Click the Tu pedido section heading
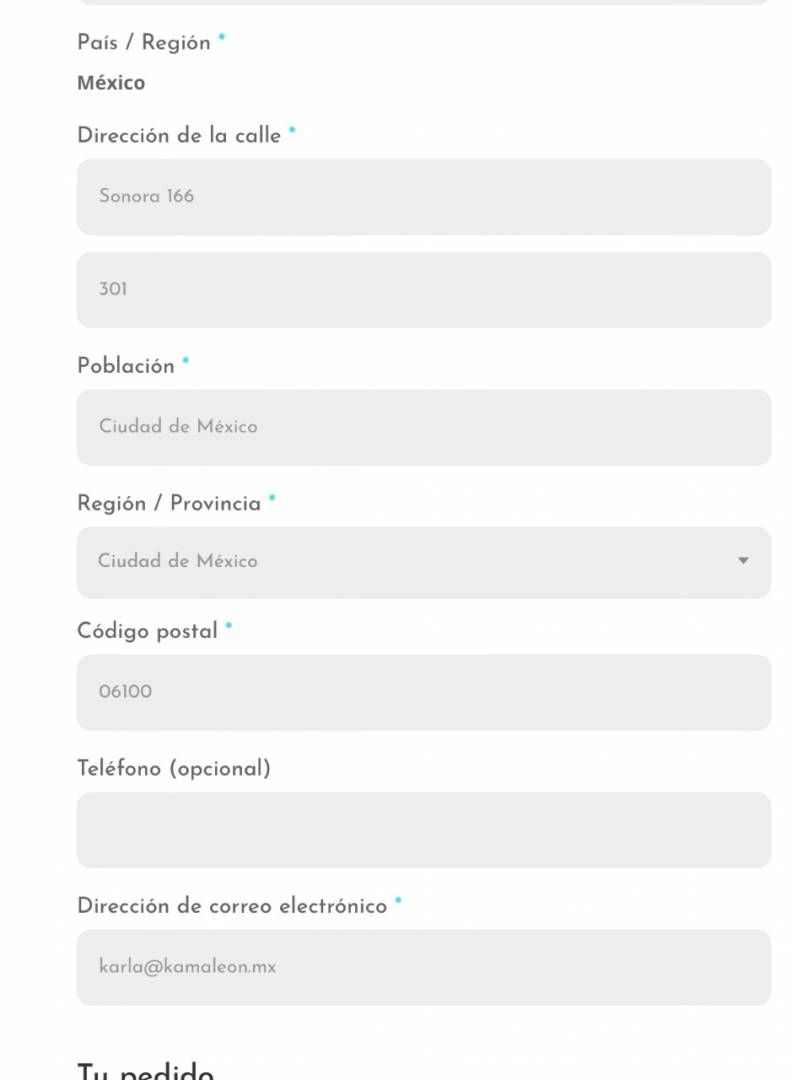The image size is (792, 1080). tap(145, 1070)
